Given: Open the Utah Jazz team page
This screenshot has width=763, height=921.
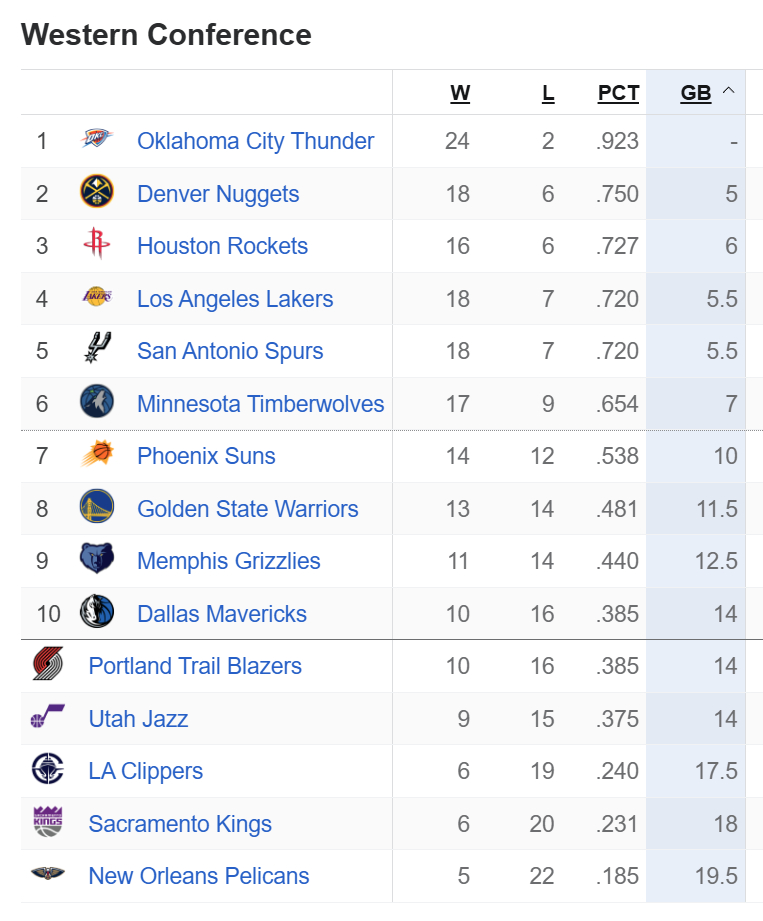Looking at the screenshot, I should (138, 719).
